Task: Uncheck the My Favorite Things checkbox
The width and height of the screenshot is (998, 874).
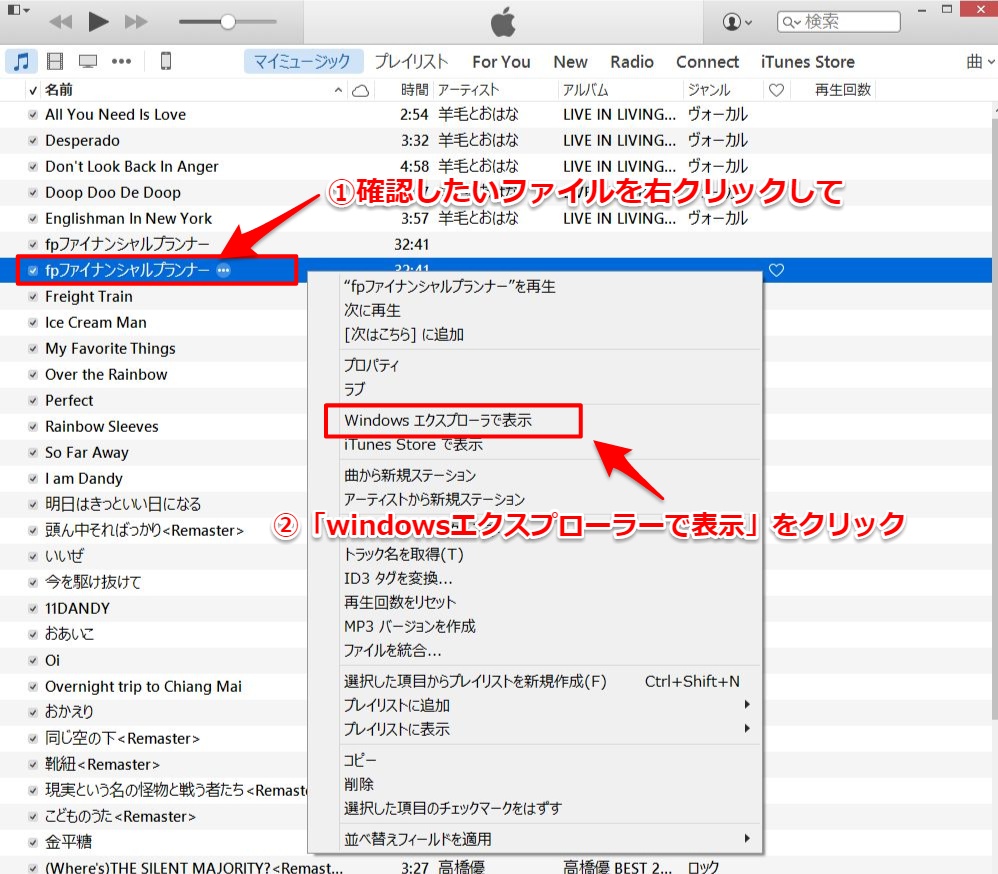Action: pyautogui.click(x=33, y=349)
